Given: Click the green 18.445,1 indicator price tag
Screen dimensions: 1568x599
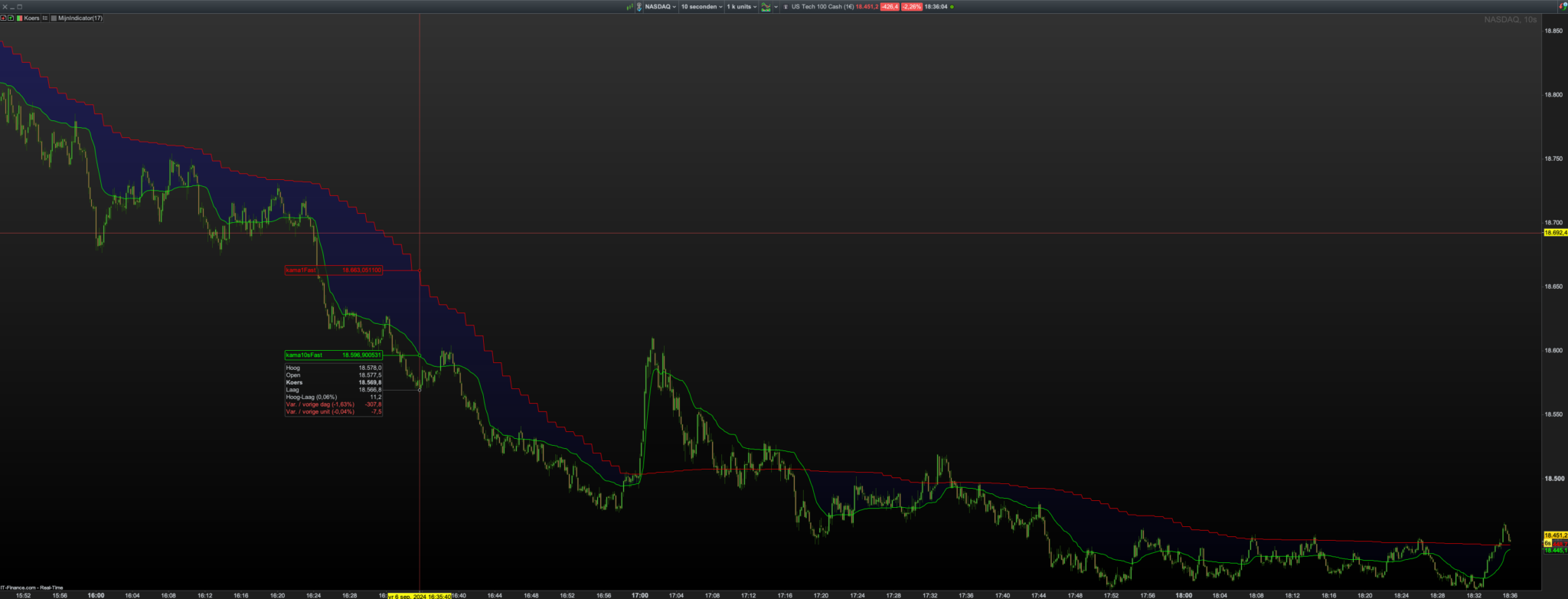Looking at the screenshot, I should point(1556,550).
